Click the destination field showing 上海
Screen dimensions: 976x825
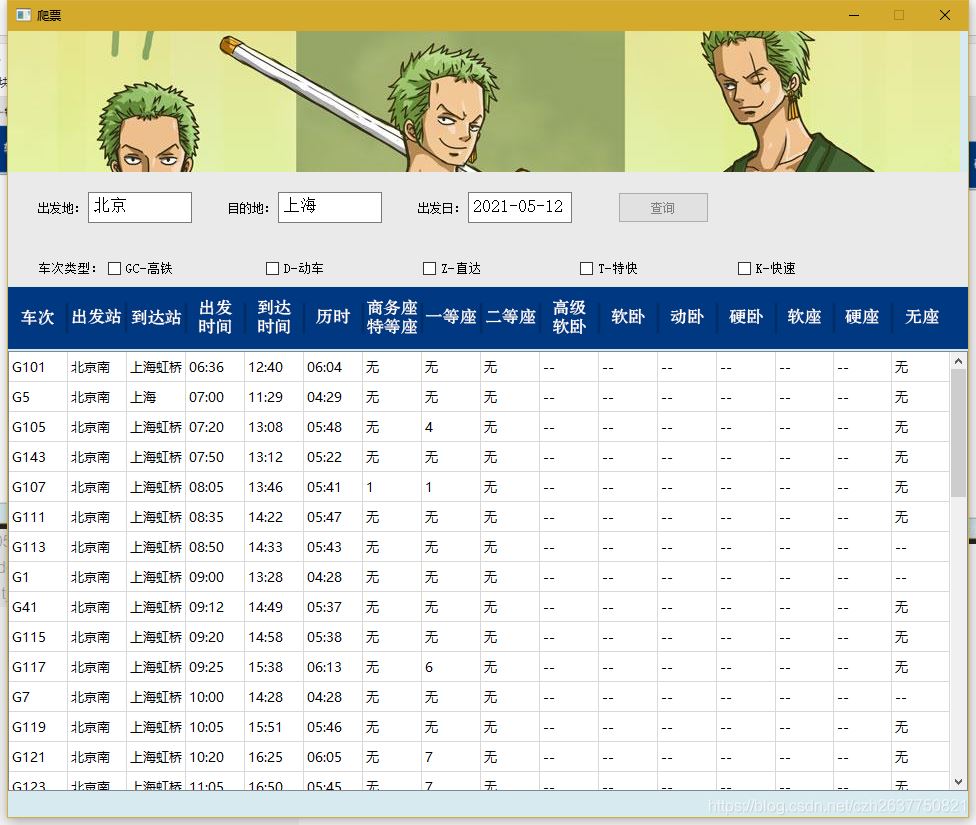[x=330, y=207]
